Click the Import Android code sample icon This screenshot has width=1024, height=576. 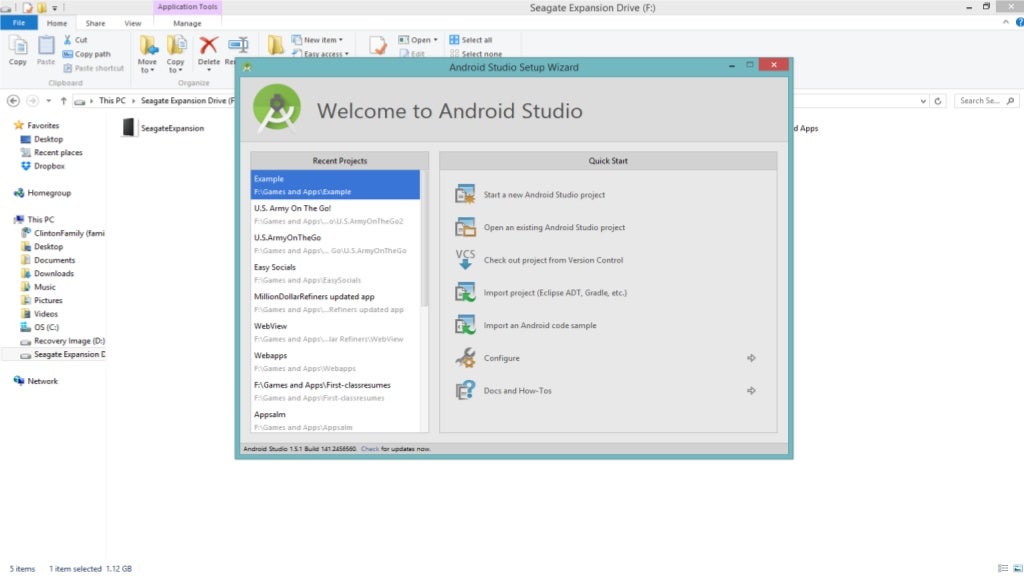click(465, 325)
